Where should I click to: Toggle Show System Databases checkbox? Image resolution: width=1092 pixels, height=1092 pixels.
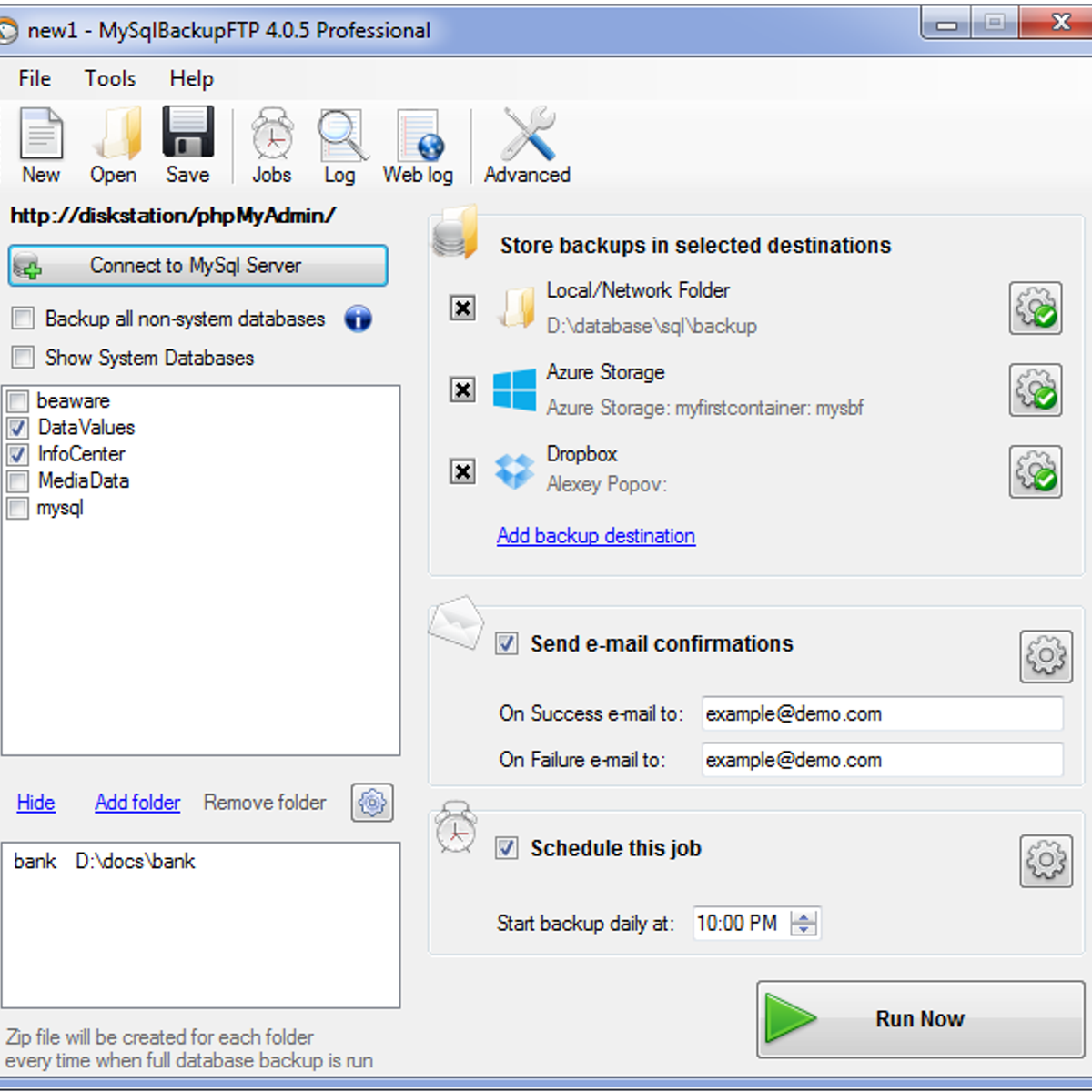(23, 357)
